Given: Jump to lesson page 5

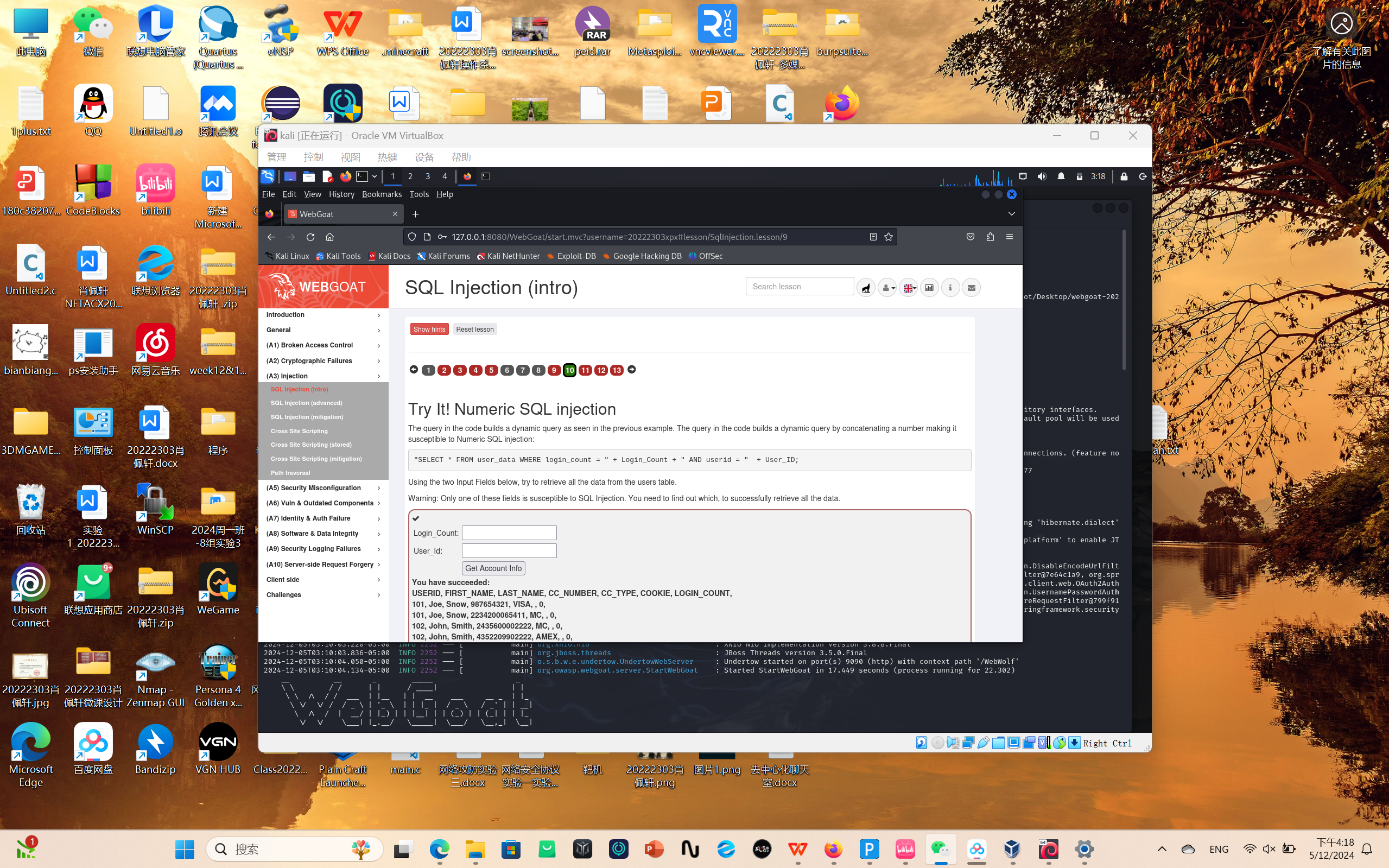Looking at the screenshot, I should pos(491,370).
